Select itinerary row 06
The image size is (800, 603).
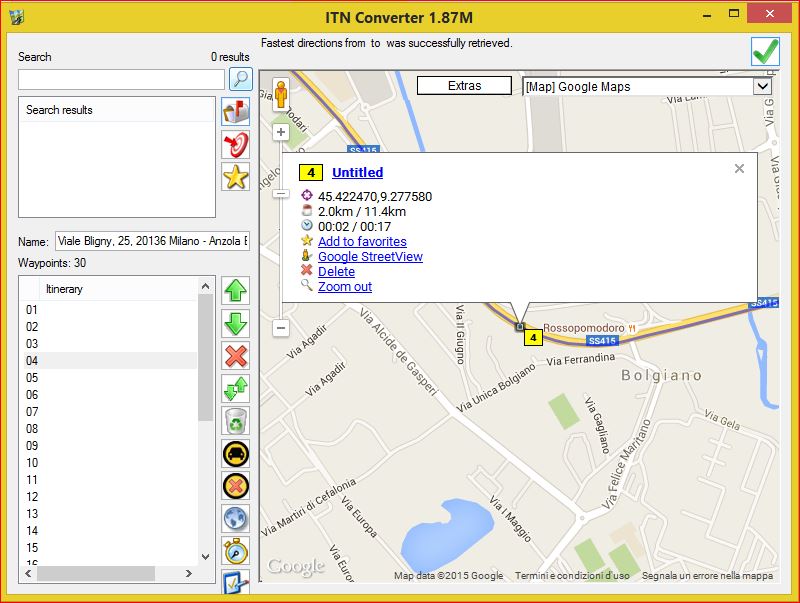coord(108,394)
